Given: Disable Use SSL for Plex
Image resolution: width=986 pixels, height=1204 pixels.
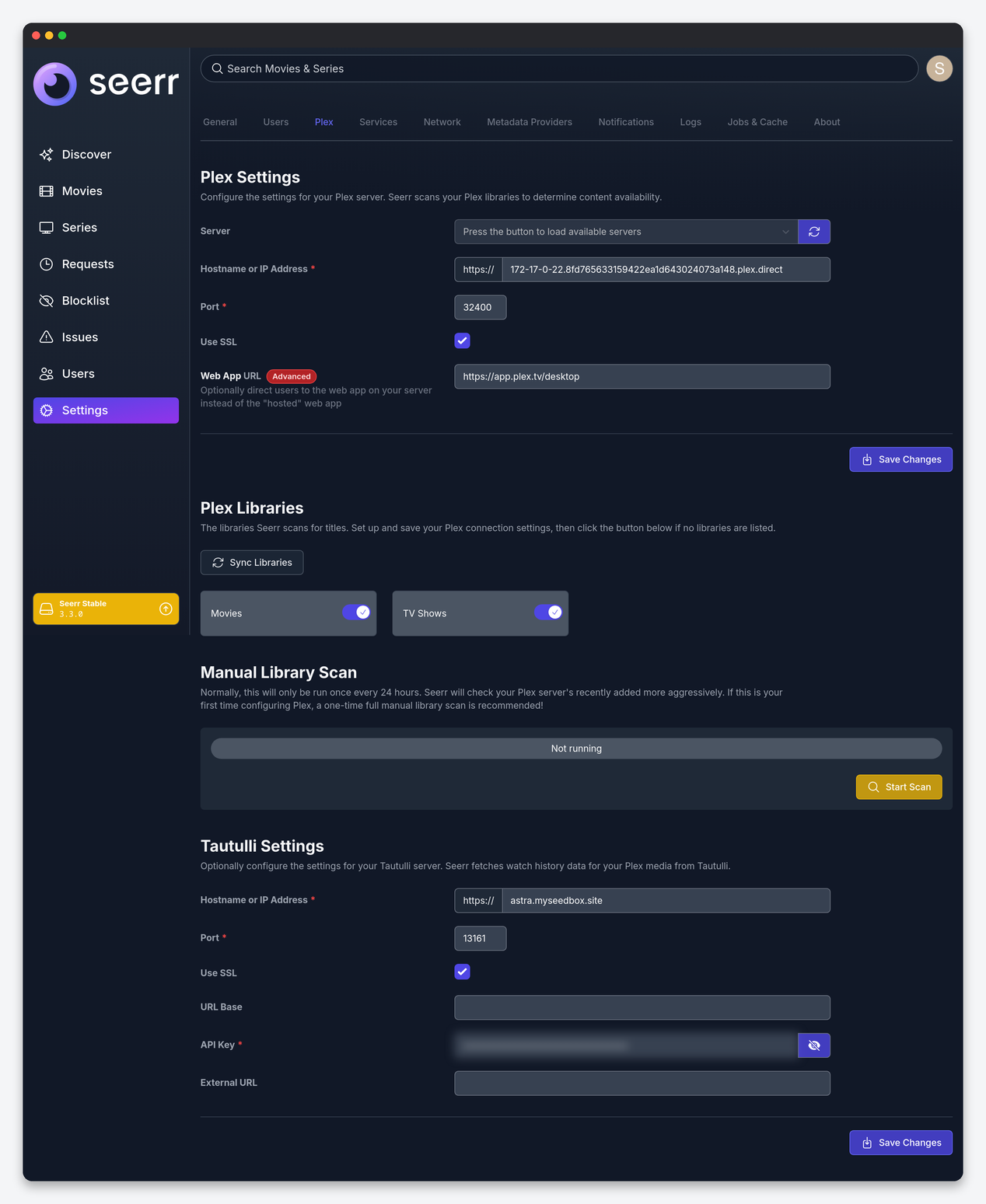Looking at the screenshot, I should [462, 340].
